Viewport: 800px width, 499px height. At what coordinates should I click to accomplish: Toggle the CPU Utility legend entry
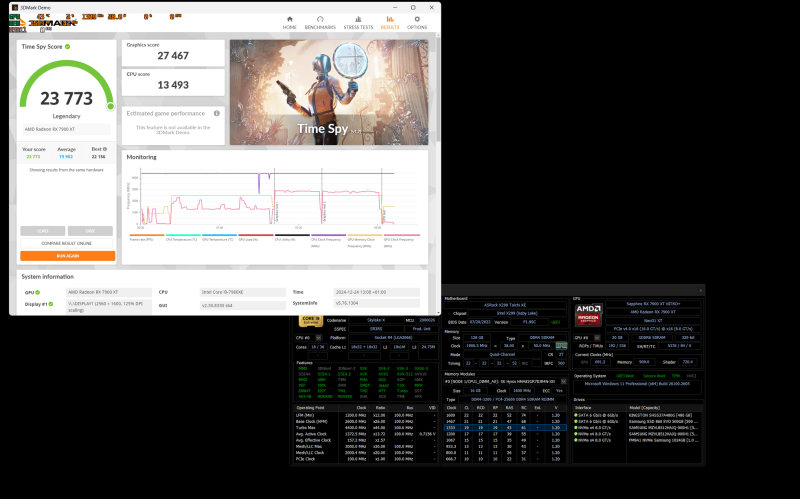point(292,238)
